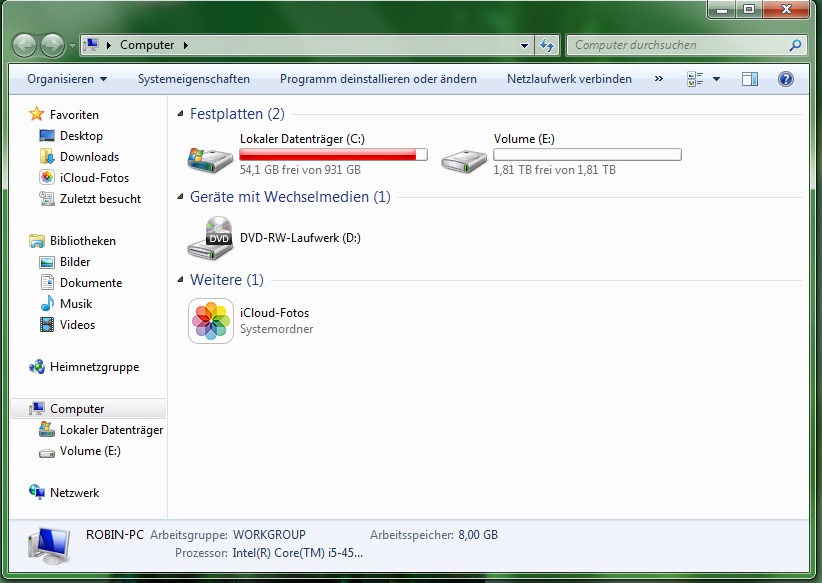
Task: Click '1,81 TB frei von 1,81 TB' text
Action: [555, 170]
